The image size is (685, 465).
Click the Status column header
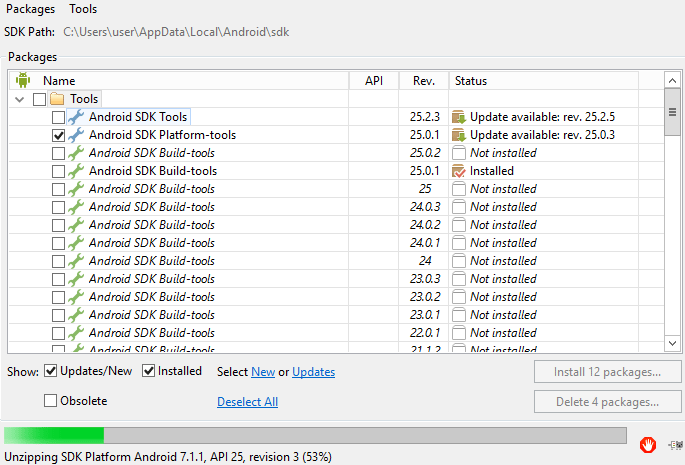(x=543, y=81)
